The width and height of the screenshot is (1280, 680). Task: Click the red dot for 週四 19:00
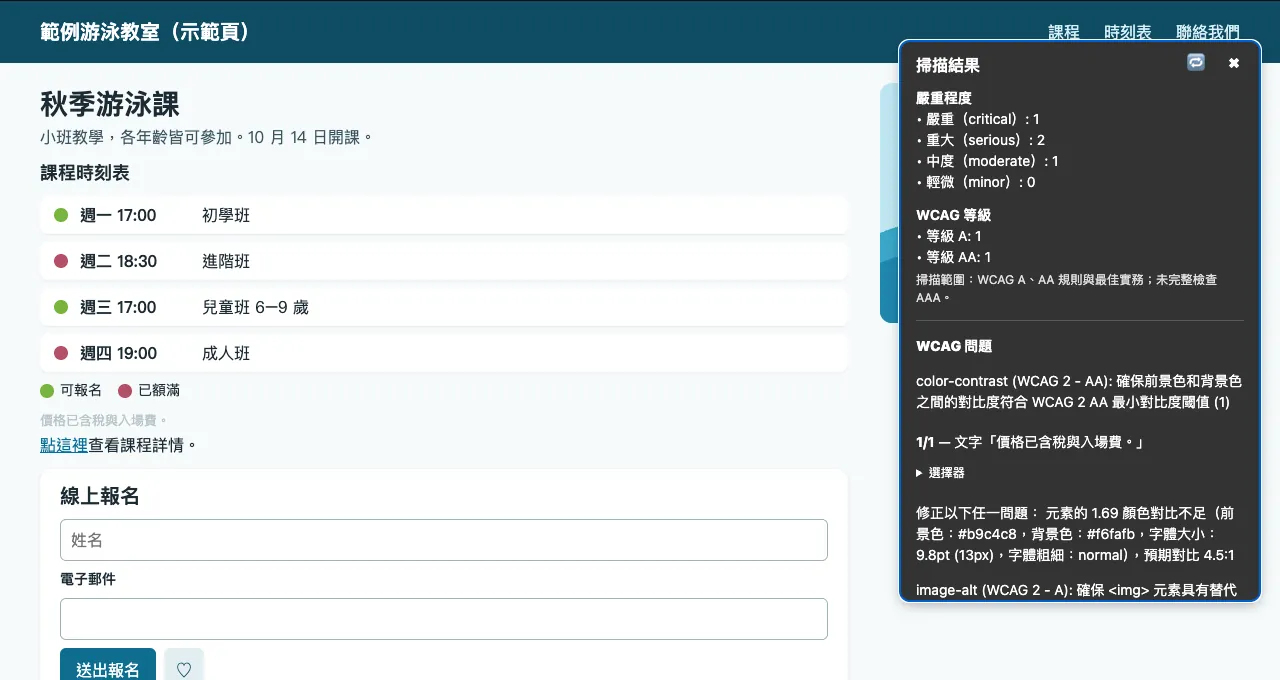coord(61,353)
